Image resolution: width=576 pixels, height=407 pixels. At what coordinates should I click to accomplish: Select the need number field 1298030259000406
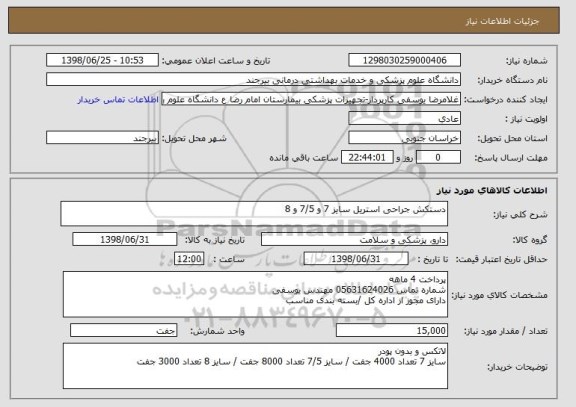tap(404, 60)
